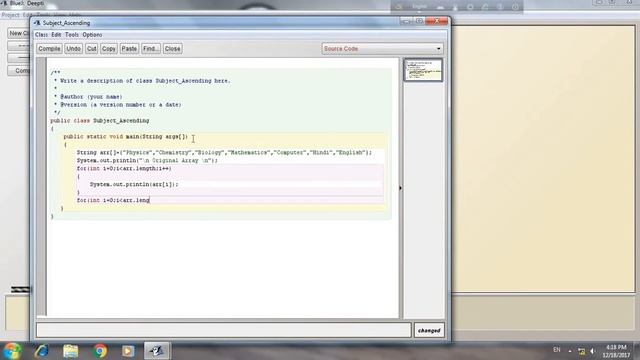This screenshot has width=640, height=360.
Task: Click the Windows Start button
Action: click(x=12, y=351)
